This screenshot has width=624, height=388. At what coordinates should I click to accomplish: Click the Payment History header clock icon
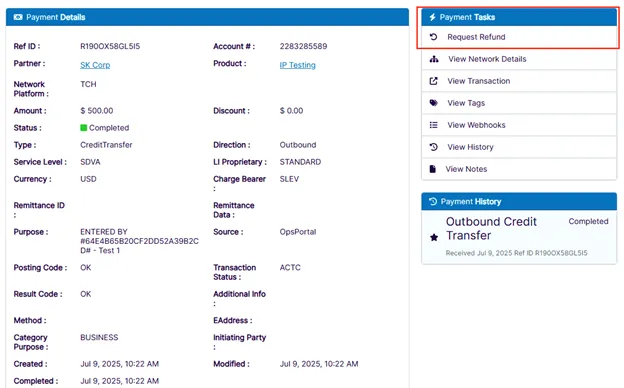[x=433, y=201]
